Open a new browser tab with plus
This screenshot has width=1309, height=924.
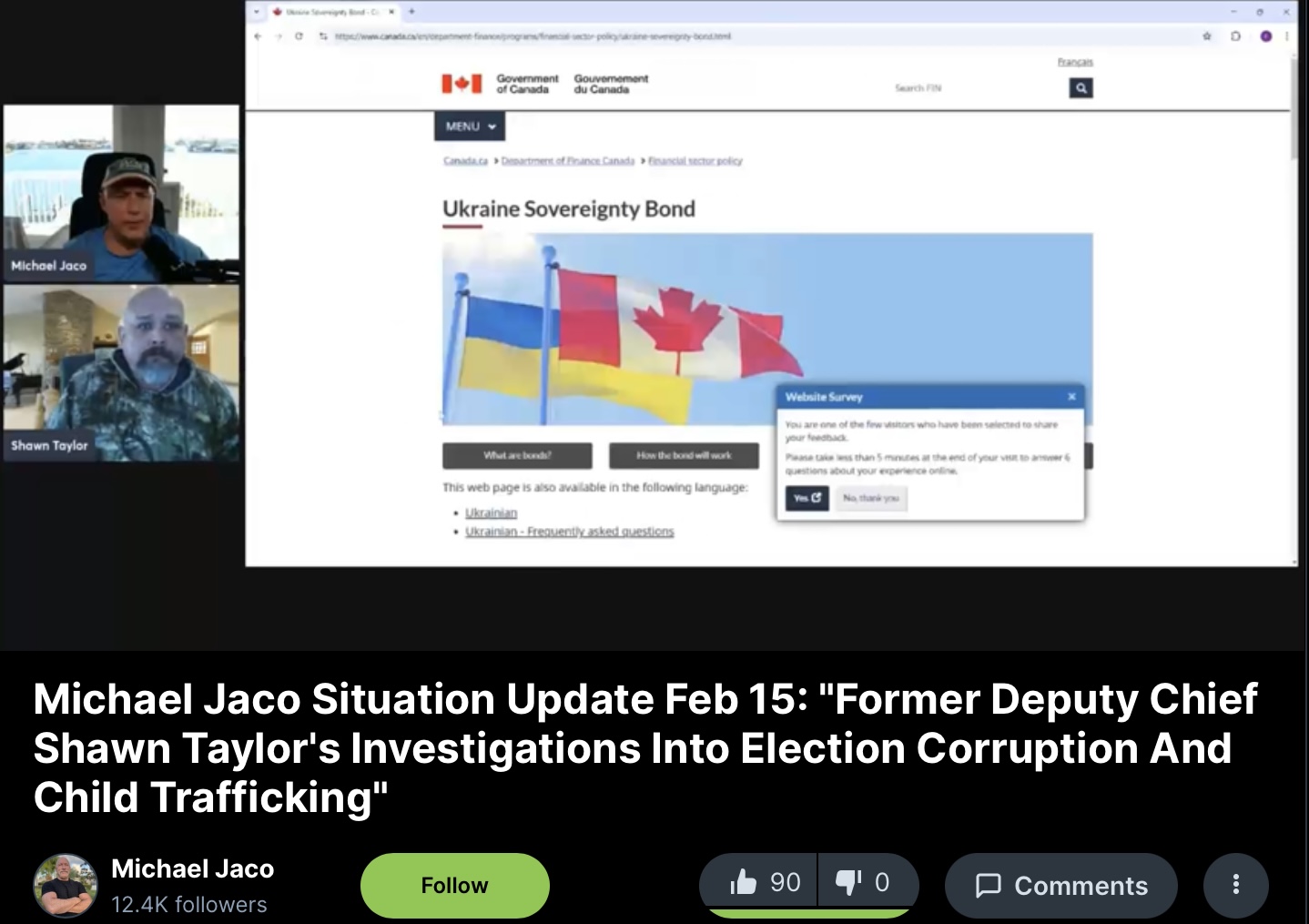pyautogui.click(x=411, y=11)
